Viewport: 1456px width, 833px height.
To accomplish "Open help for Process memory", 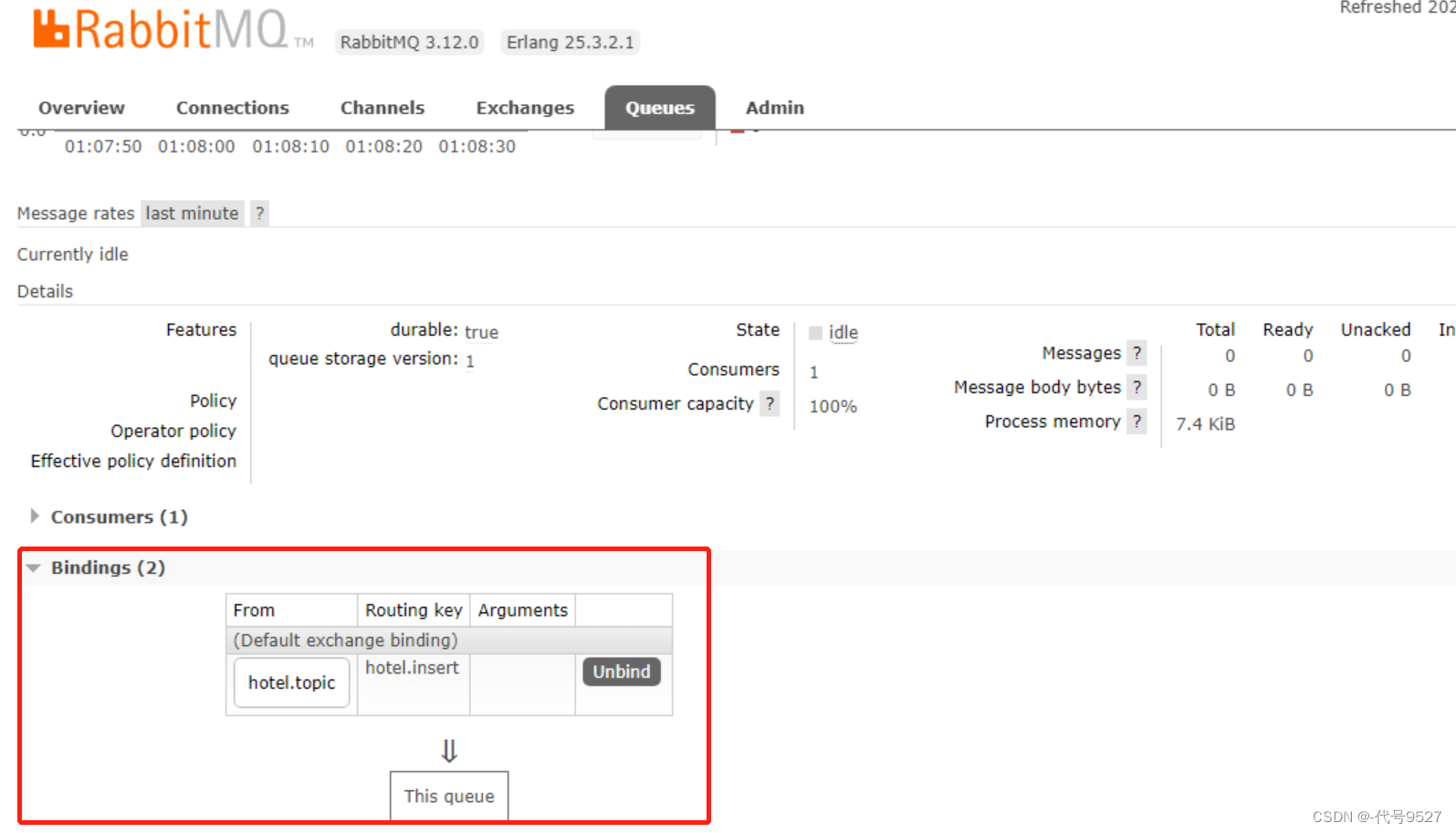I will pyautogui.click(x=1137, y=422).
